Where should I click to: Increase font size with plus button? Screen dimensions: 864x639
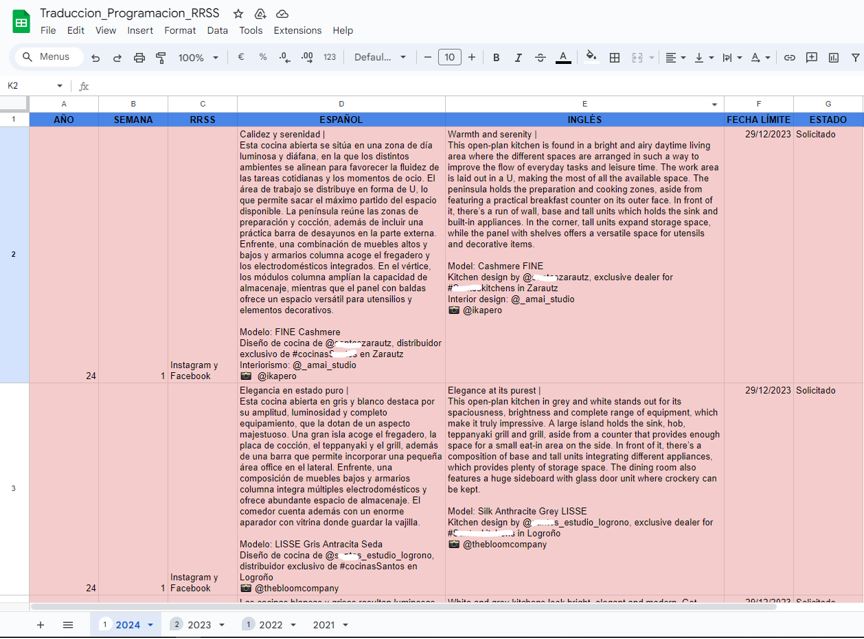point(472,57)
